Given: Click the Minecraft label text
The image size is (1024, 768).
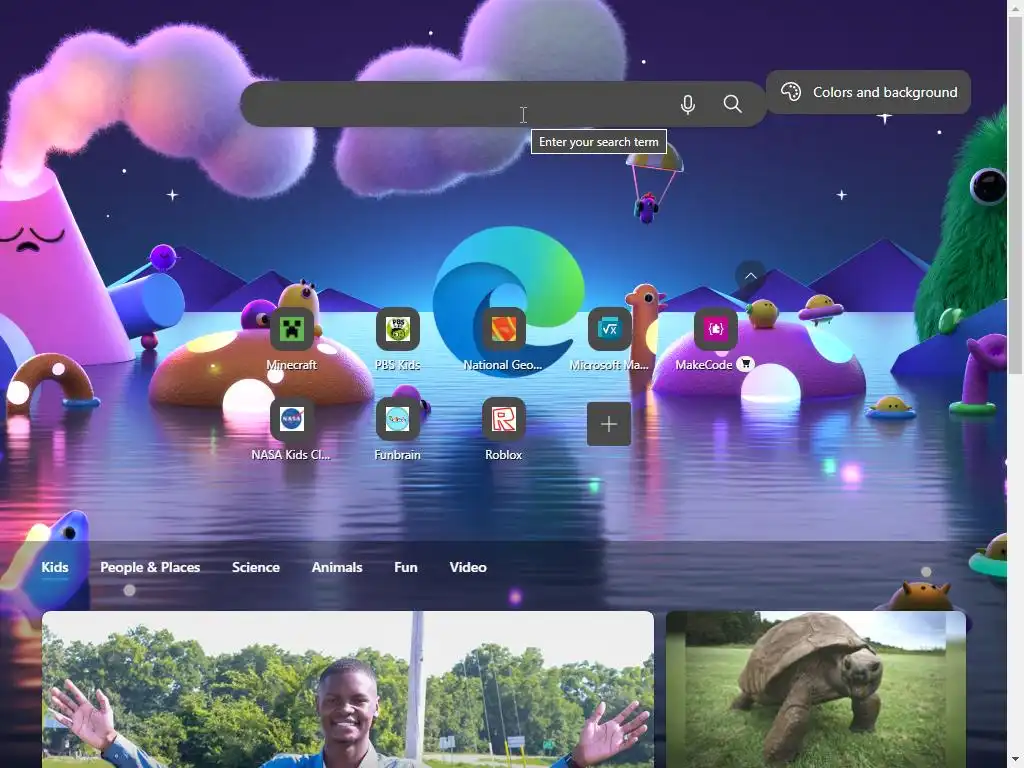Looking at the screenshot, I should click(x=291, y=365).
